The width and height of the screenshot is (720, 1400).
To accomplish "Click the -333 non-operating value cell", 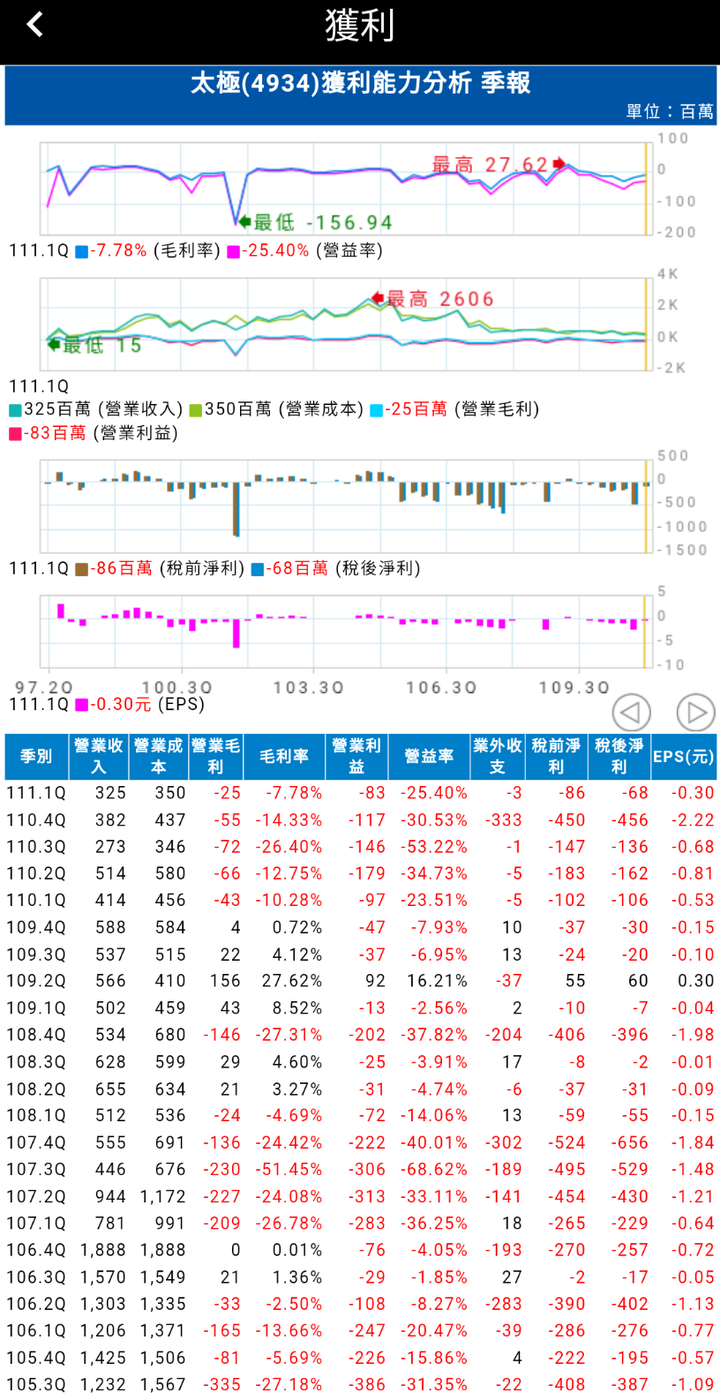I will pos(502,820).
